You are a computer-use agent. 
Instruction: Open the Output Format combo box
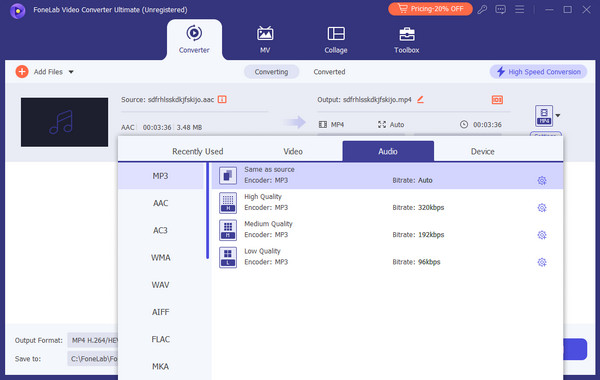click(x=93, y=340)
